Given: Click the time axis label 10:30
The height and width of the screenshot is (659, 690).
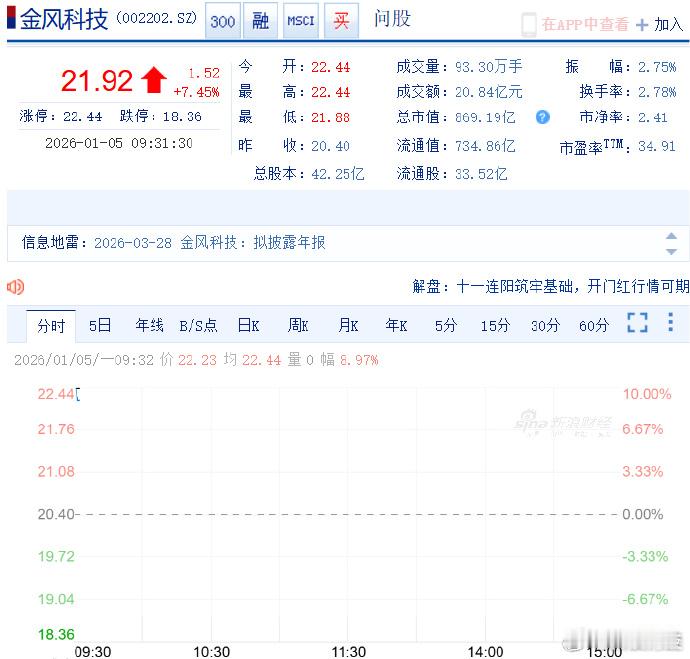Looking at the screenshot, I should (x=212, y=652).
